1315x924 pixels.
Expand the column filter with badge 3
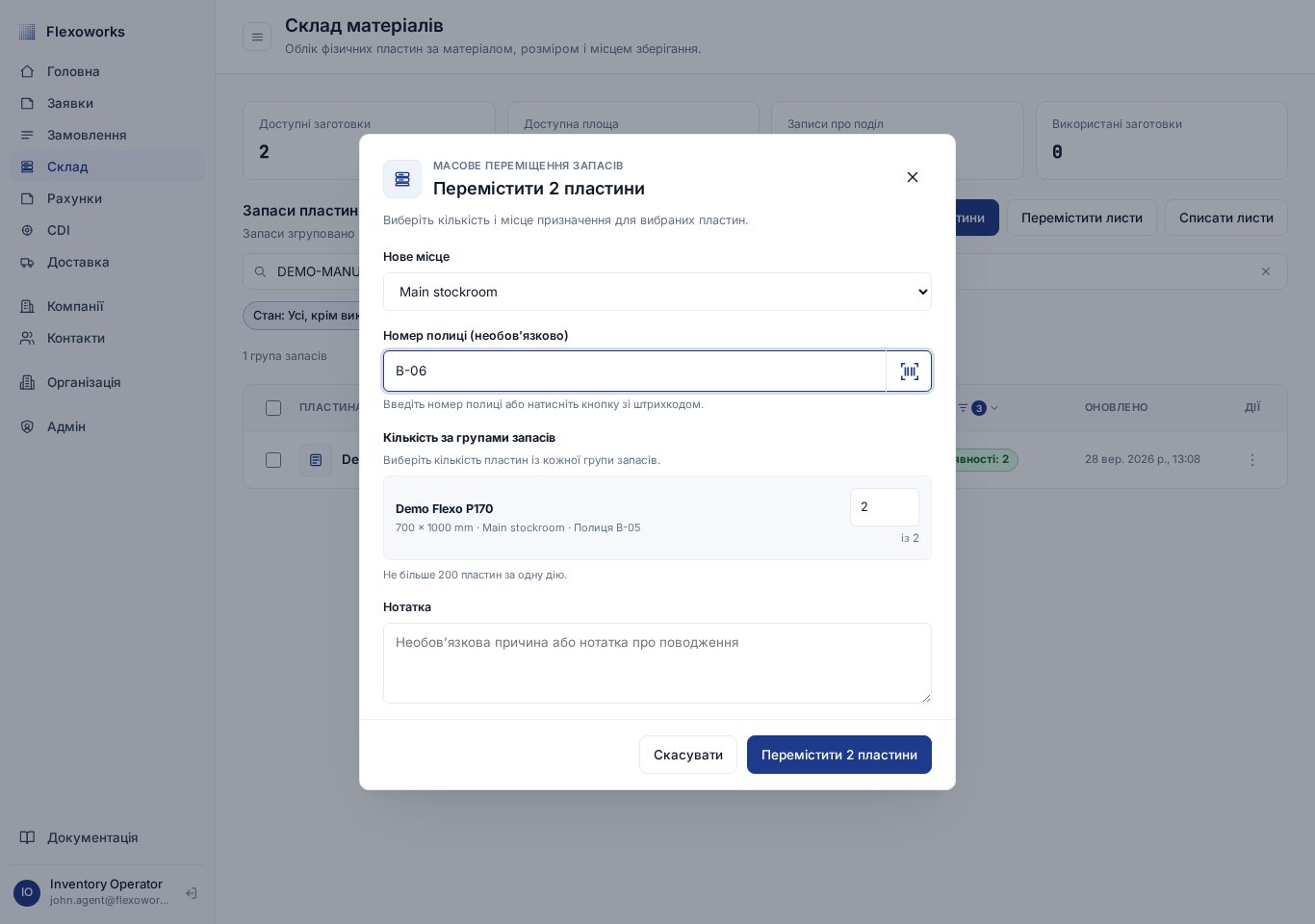click(979, 408)
